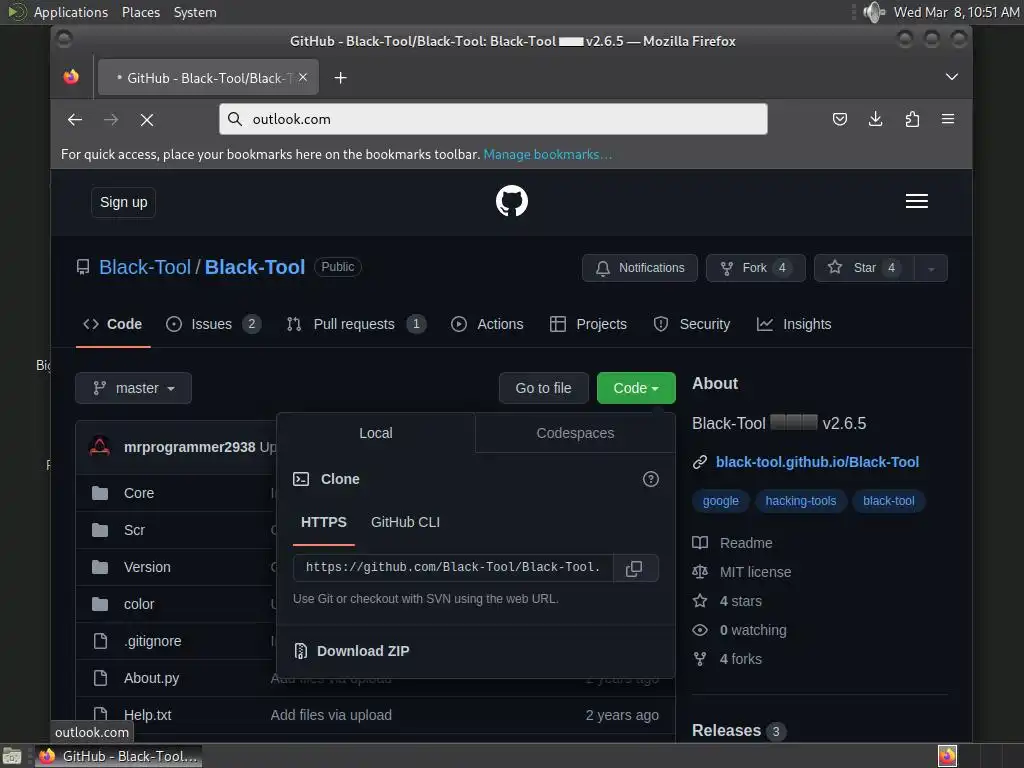Click the link icon beside project website
Viewport: 1024px width, 768px height.
699,462
